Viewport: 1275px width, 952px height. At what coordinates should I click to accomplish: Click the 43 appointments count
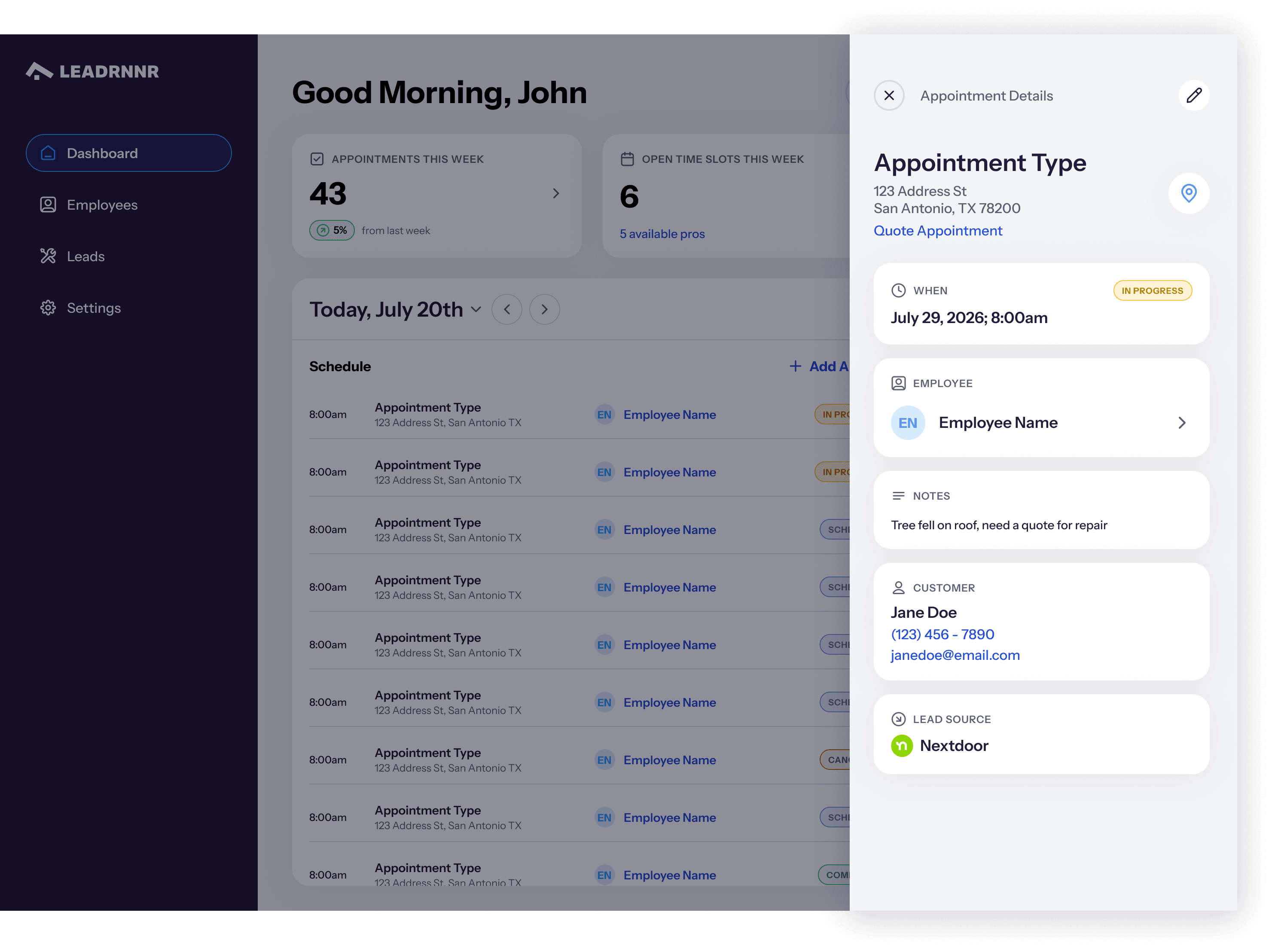click(328, 194)
